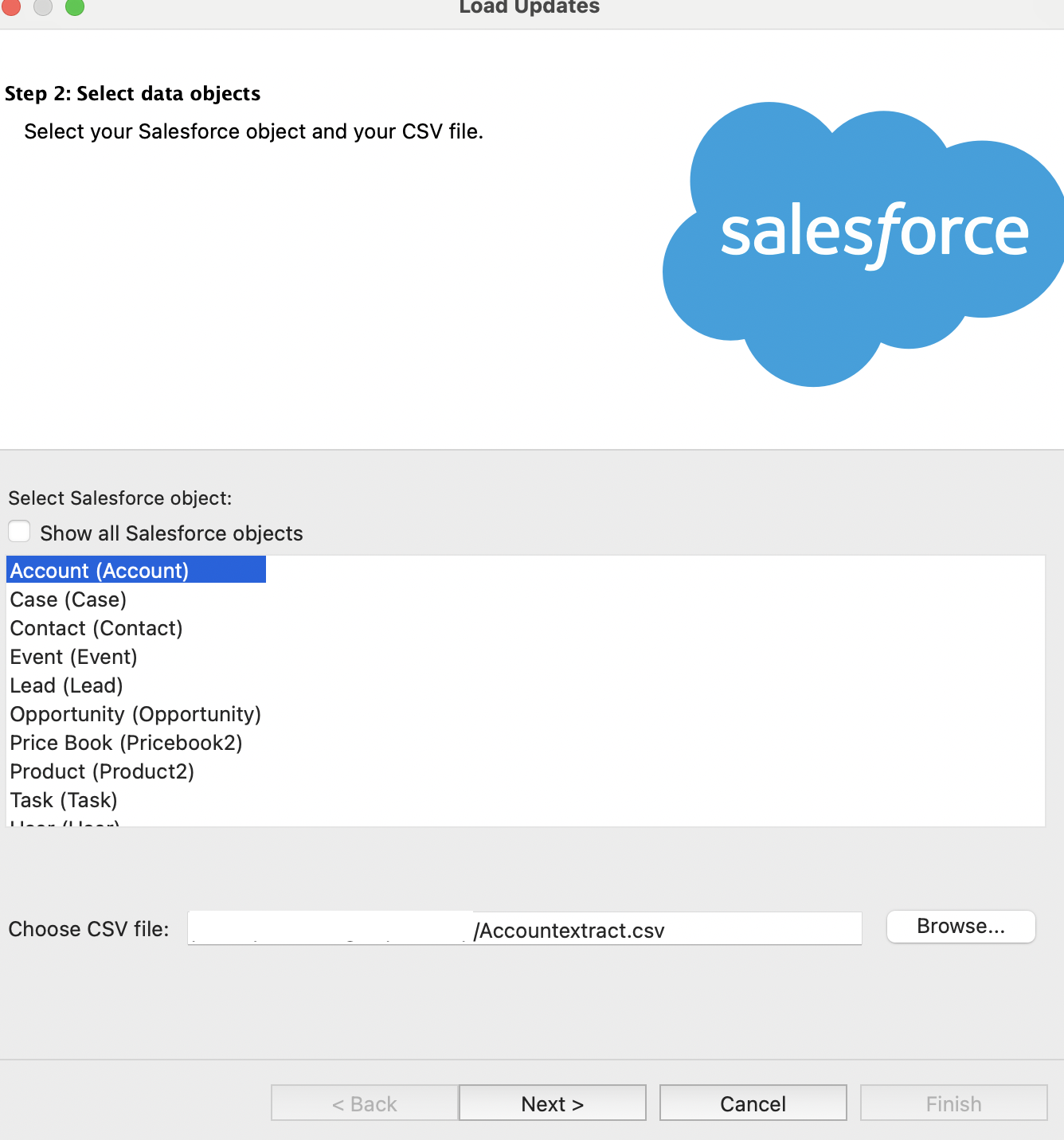This screenshot has width=1064, height=1140.
Task: Select Price Book (Pricebook2) entry
Action: 126,742
